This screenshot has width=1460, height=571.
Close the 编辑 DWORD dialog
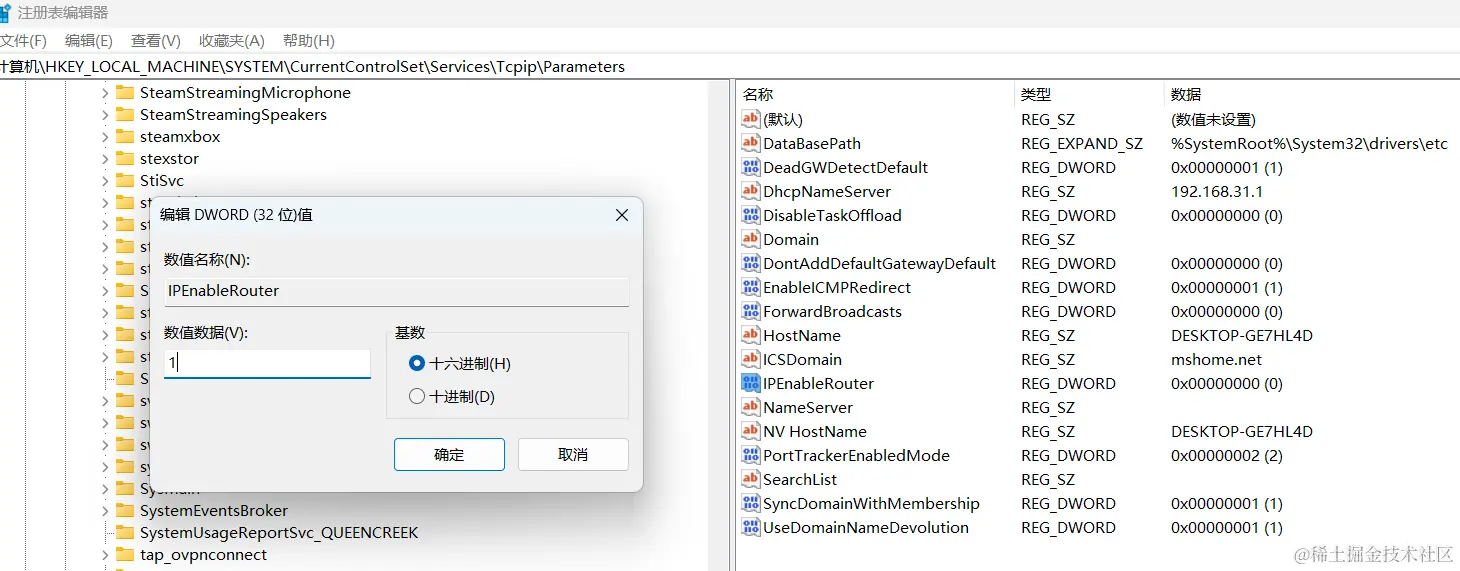pos(621,215)
